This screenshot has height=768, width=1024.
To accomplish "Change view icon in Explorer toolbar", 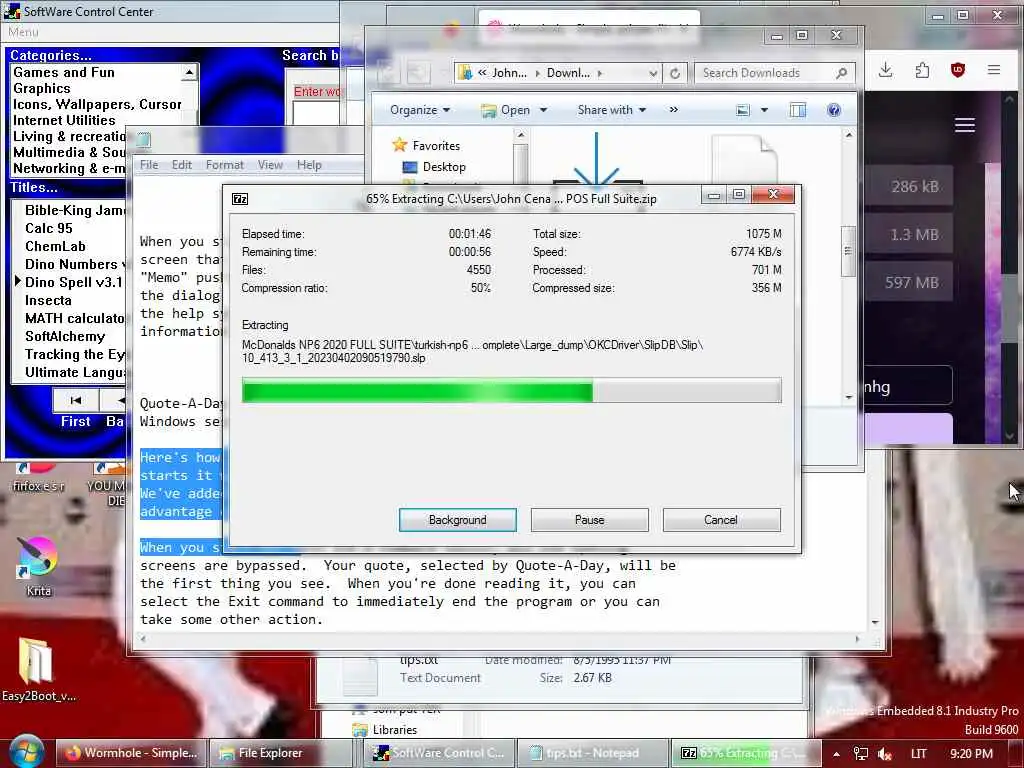I will pyautogui.click(x=743, y=110).
